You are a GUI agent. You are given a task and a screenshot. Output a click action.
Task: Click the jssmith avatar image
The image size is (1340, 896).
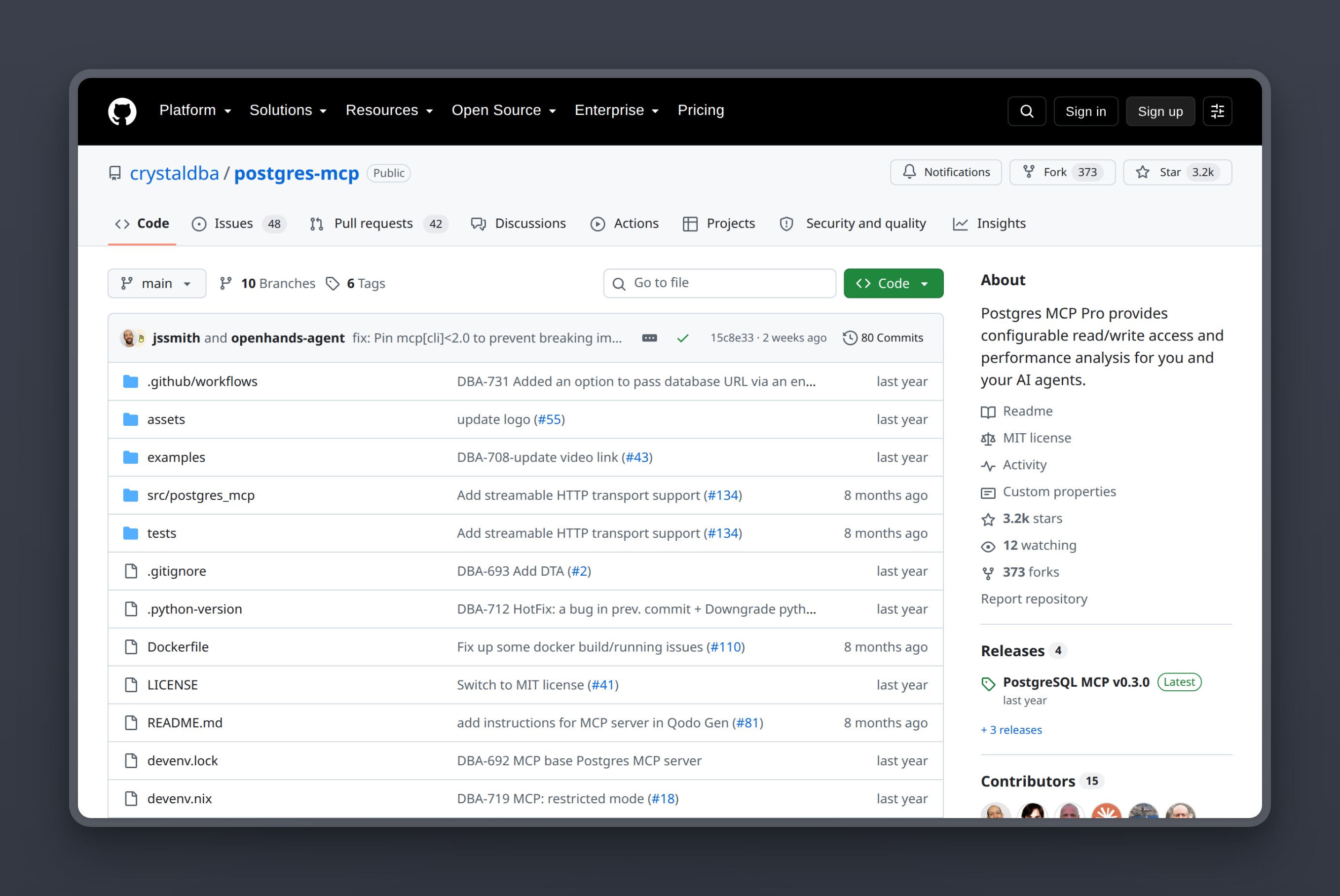pos(128,337)
